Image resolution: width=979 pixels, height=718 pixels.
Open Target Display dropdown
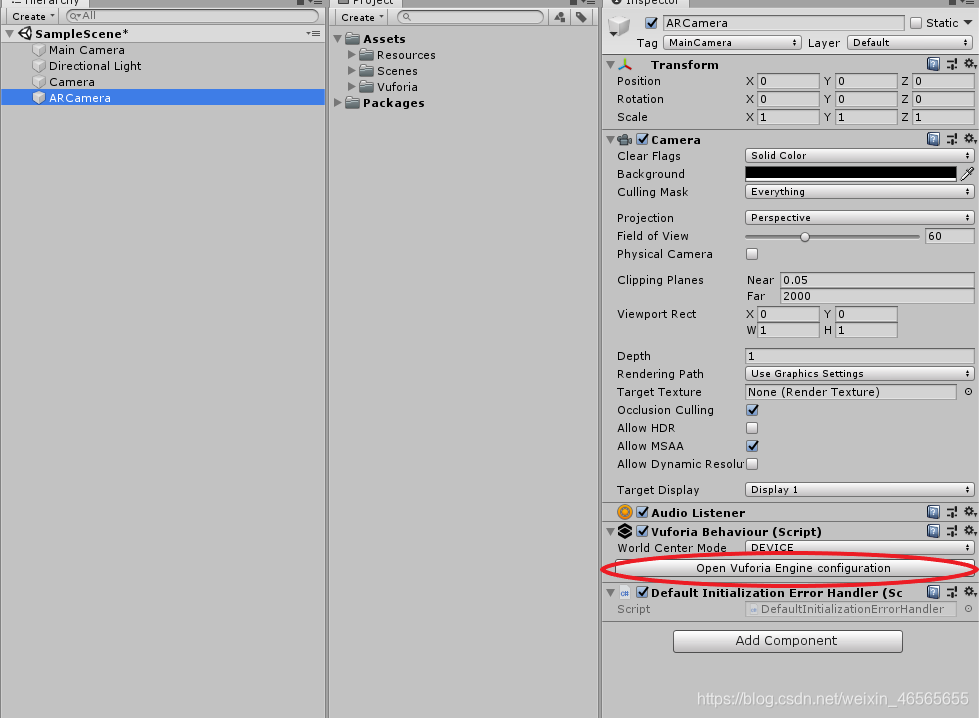[x=859, y=489]
